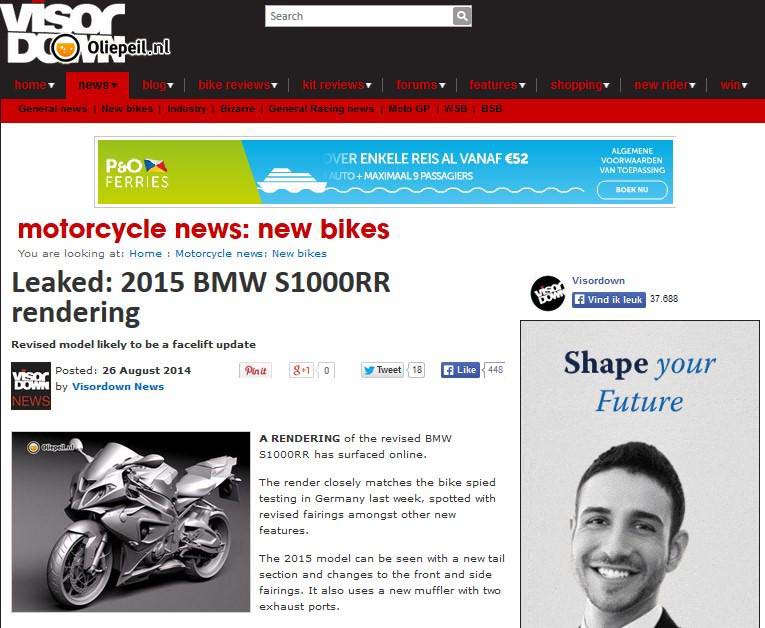Expand the shopping dropdown menu
This screenshot has height=628, width=765.
[x=580, y=85]
